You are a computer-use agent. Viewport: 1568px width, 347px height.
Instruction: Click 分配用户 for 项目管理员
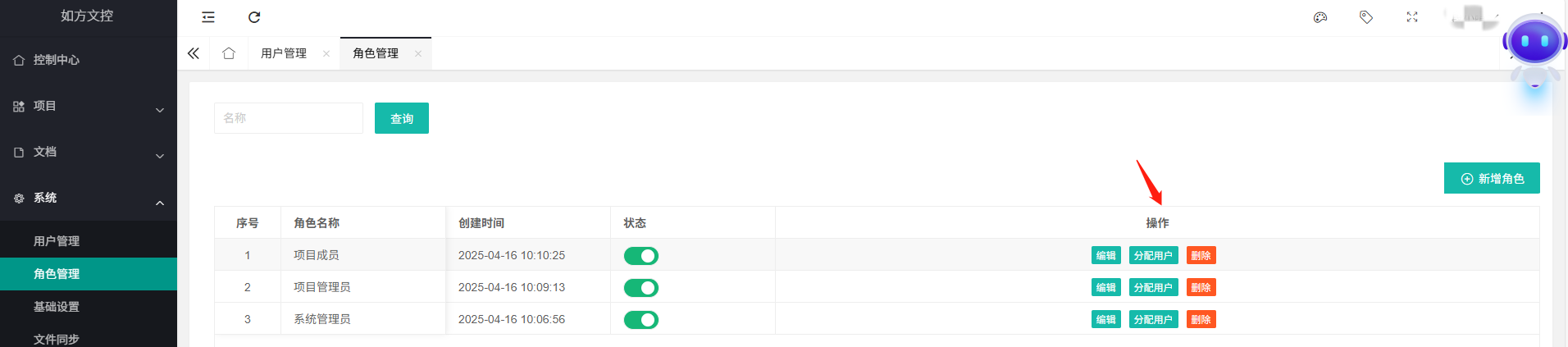[x=1153, y=288]
